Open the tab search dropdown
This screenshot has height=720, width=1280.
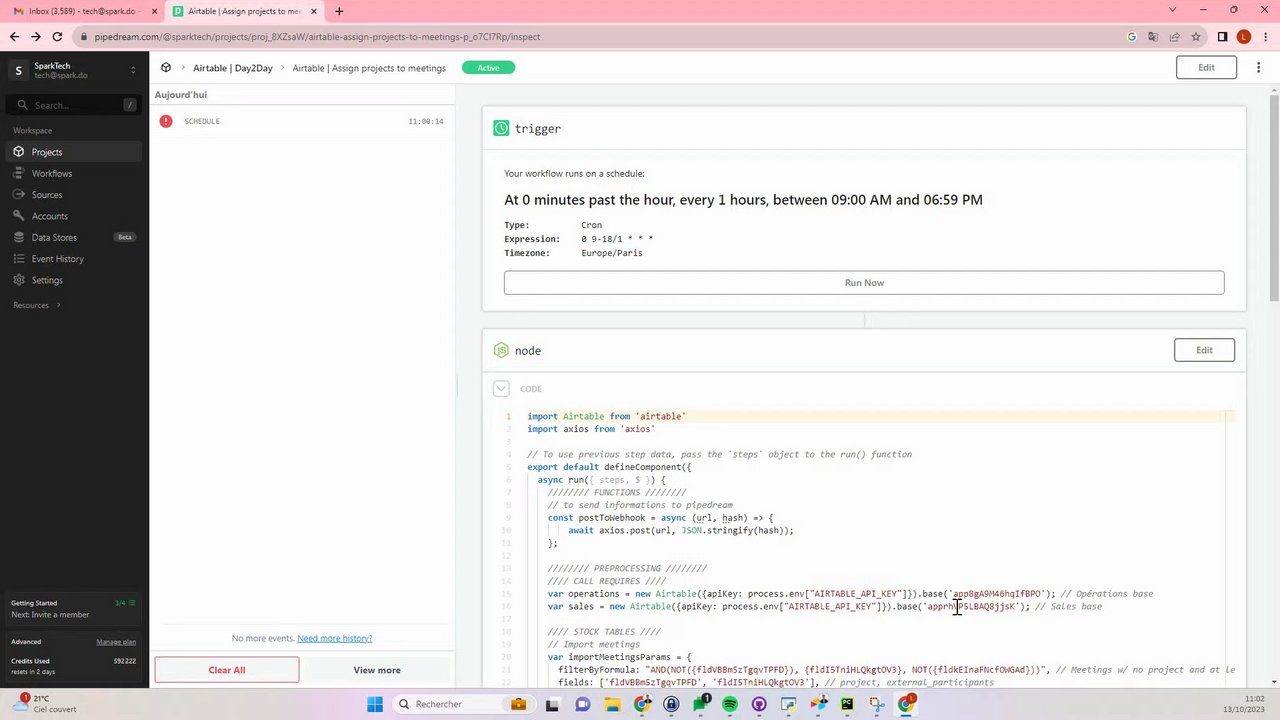pos(1173,10)
